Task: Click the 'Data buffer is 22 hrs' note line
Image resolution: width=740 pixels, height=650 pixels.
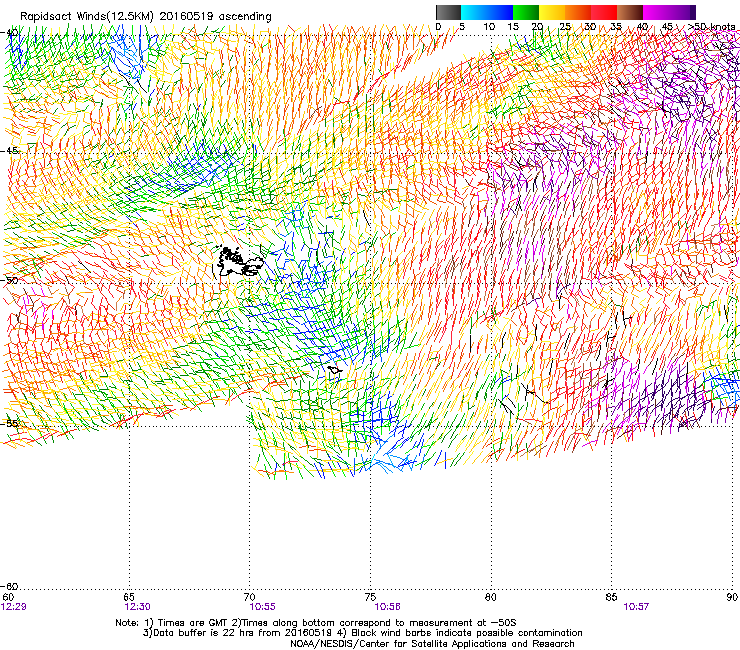Action: (x=362, y=633)
